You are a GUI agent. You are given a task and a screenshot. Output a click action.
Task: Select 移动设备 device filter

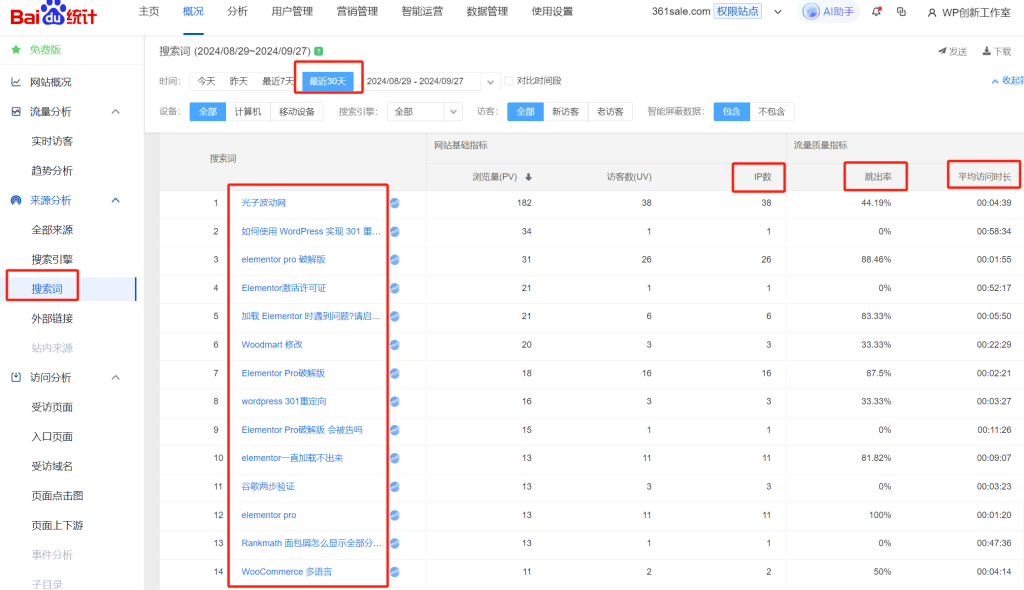click(x=296, y=112)
